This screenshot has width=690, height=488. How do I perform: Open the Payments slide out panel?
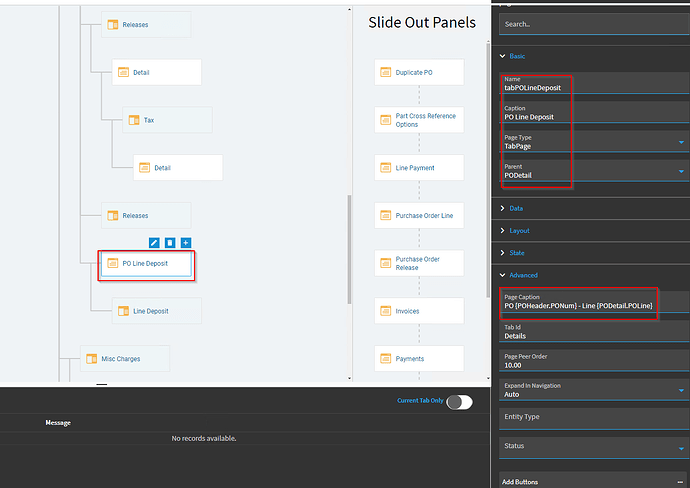click(419, 359)
